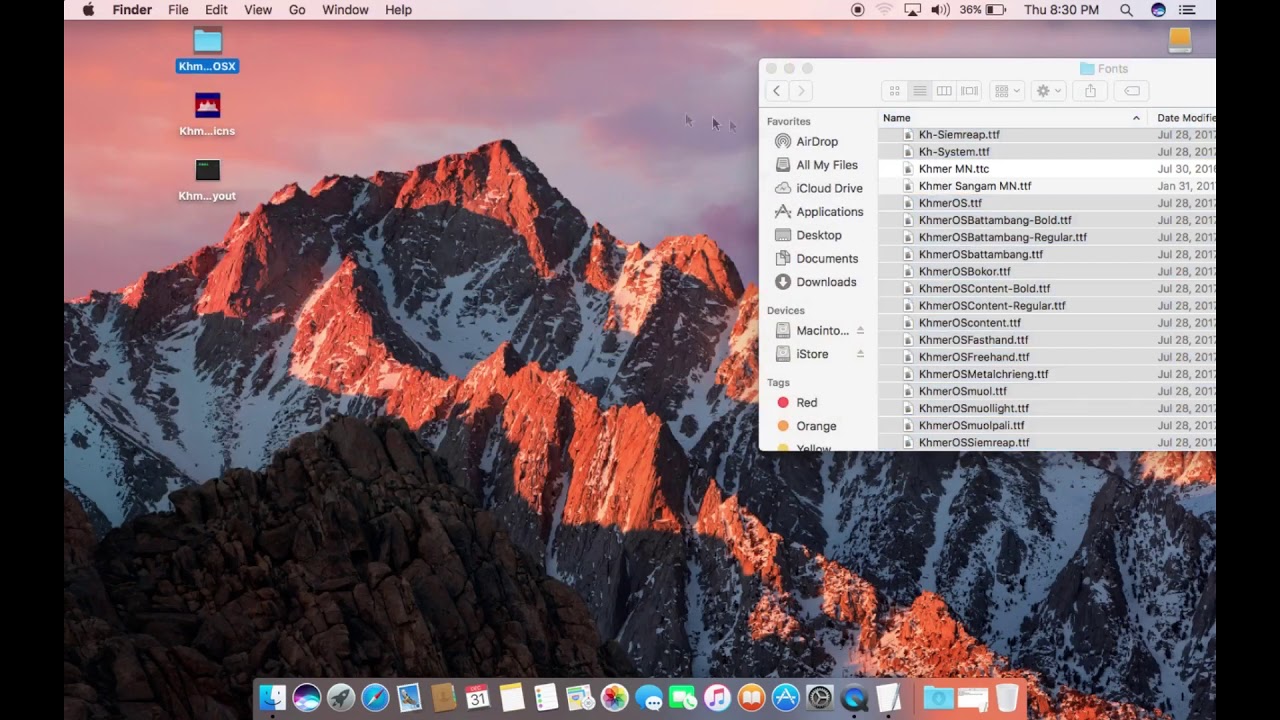Open Photos from the Dock
Image resolution: width=1280 pixels, height=720 pixels.
coord(615,697)
